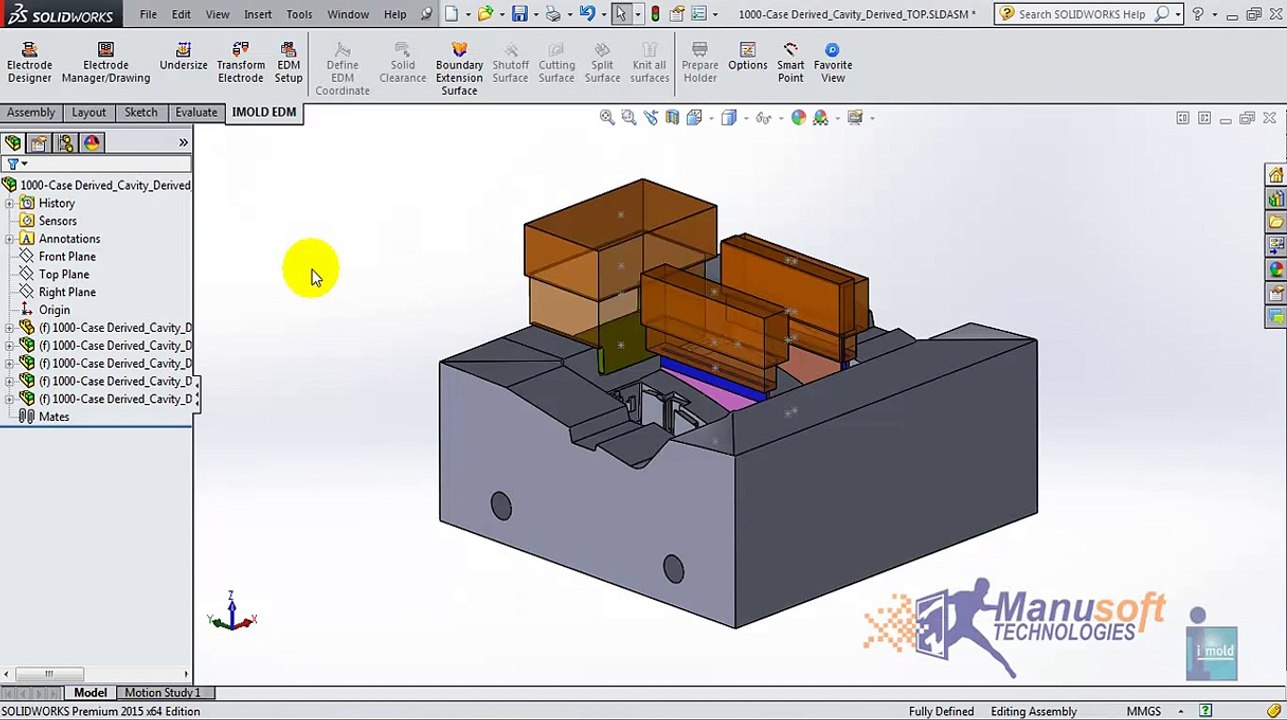Select Front Plane in feature tree
The height and width of the screenshot is (720, 1287).
[67, 257]
